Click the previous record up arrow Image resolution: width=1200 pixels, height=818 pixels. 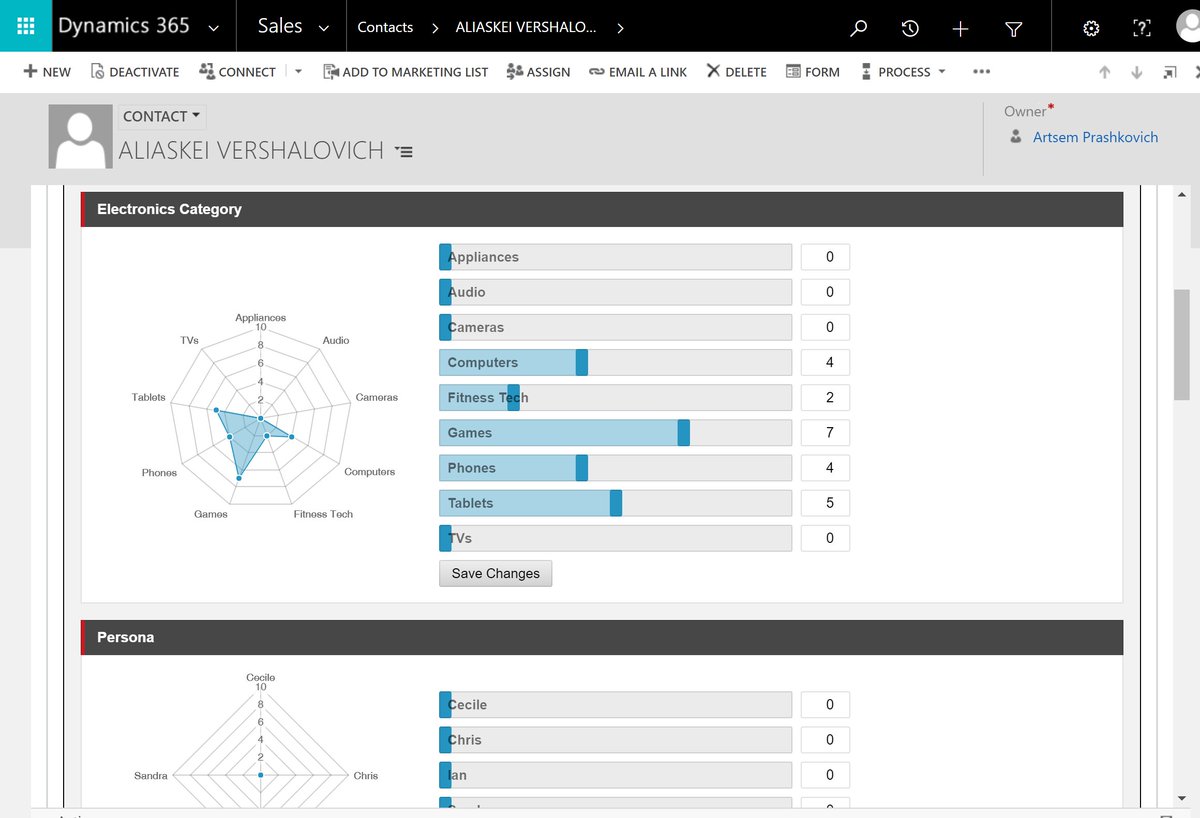1105,72
